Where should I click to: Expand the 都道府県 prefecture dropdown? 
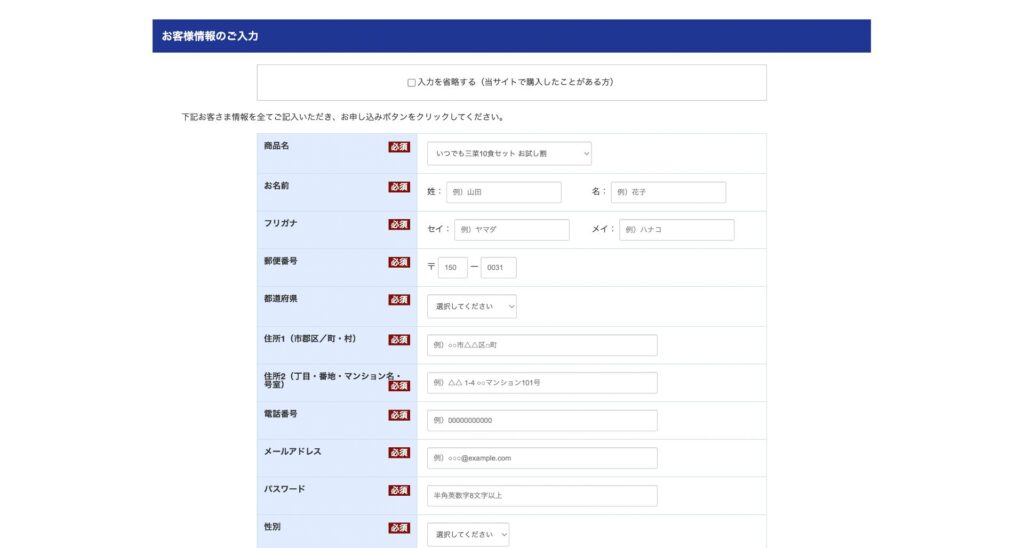(471, 307)
